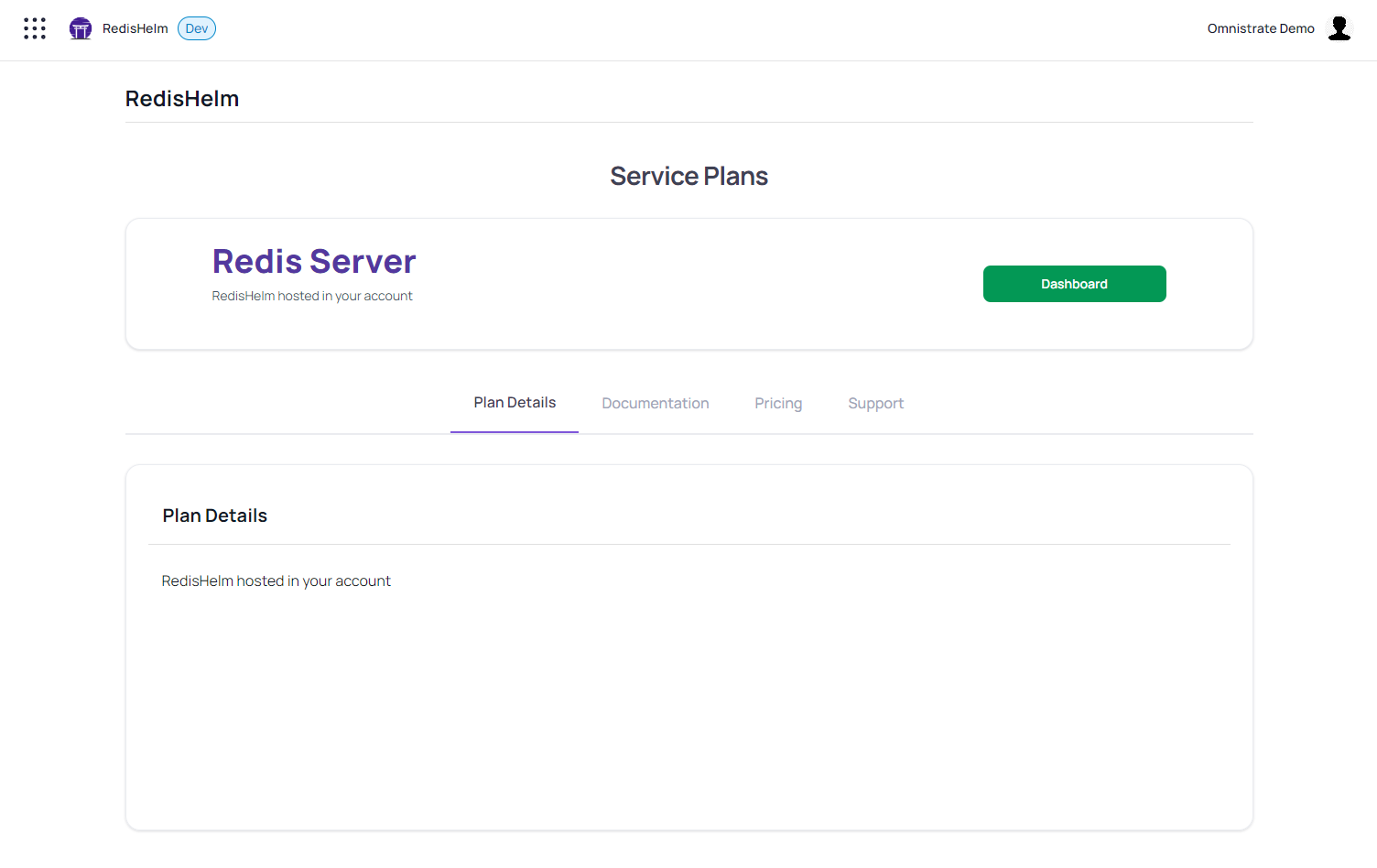
Task: Click description text in Plan Details panel
Action: point(276,581)
